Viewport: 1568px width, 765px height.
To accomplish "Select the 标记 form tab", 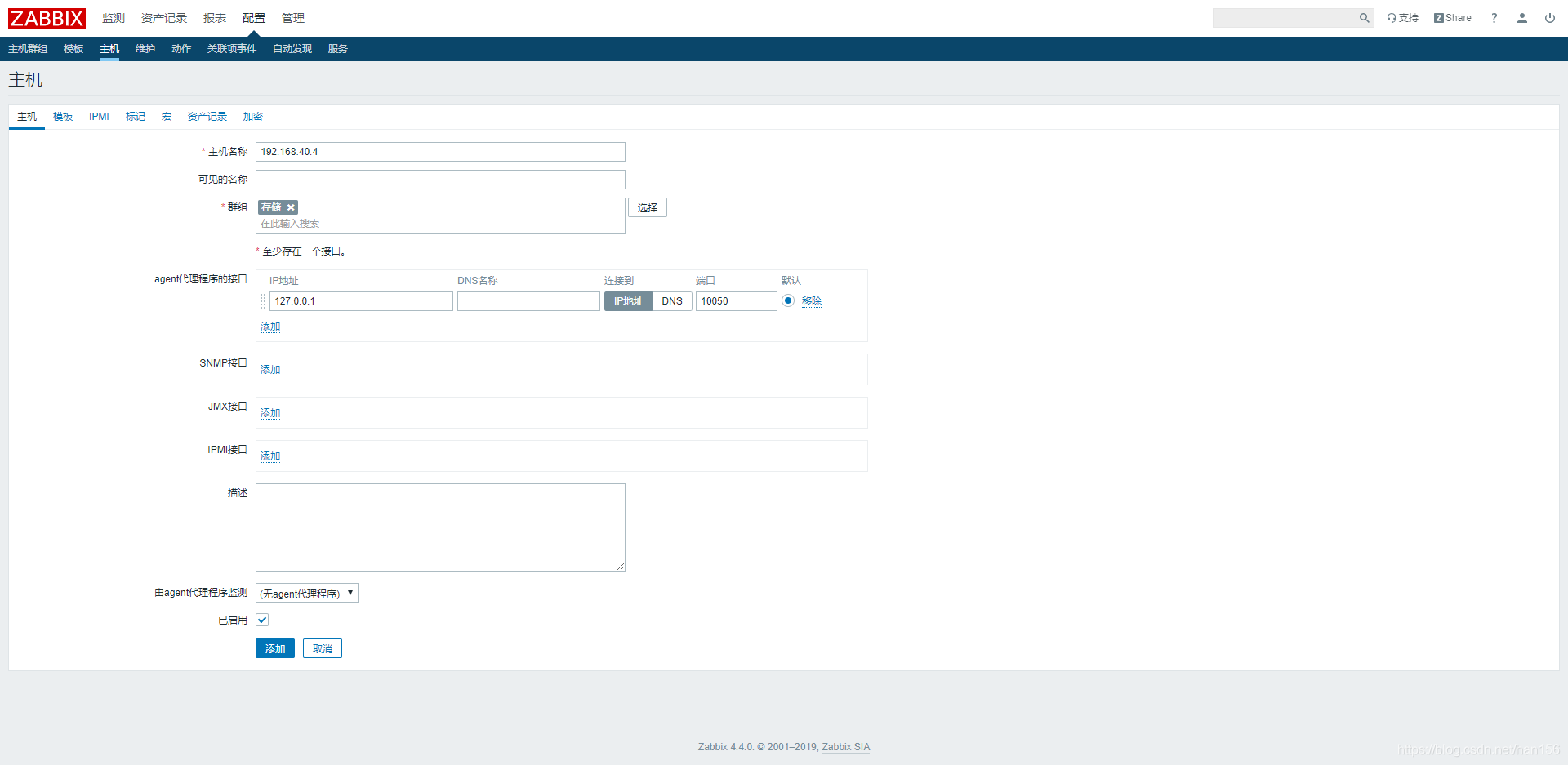I will click(x=136, y=117).
